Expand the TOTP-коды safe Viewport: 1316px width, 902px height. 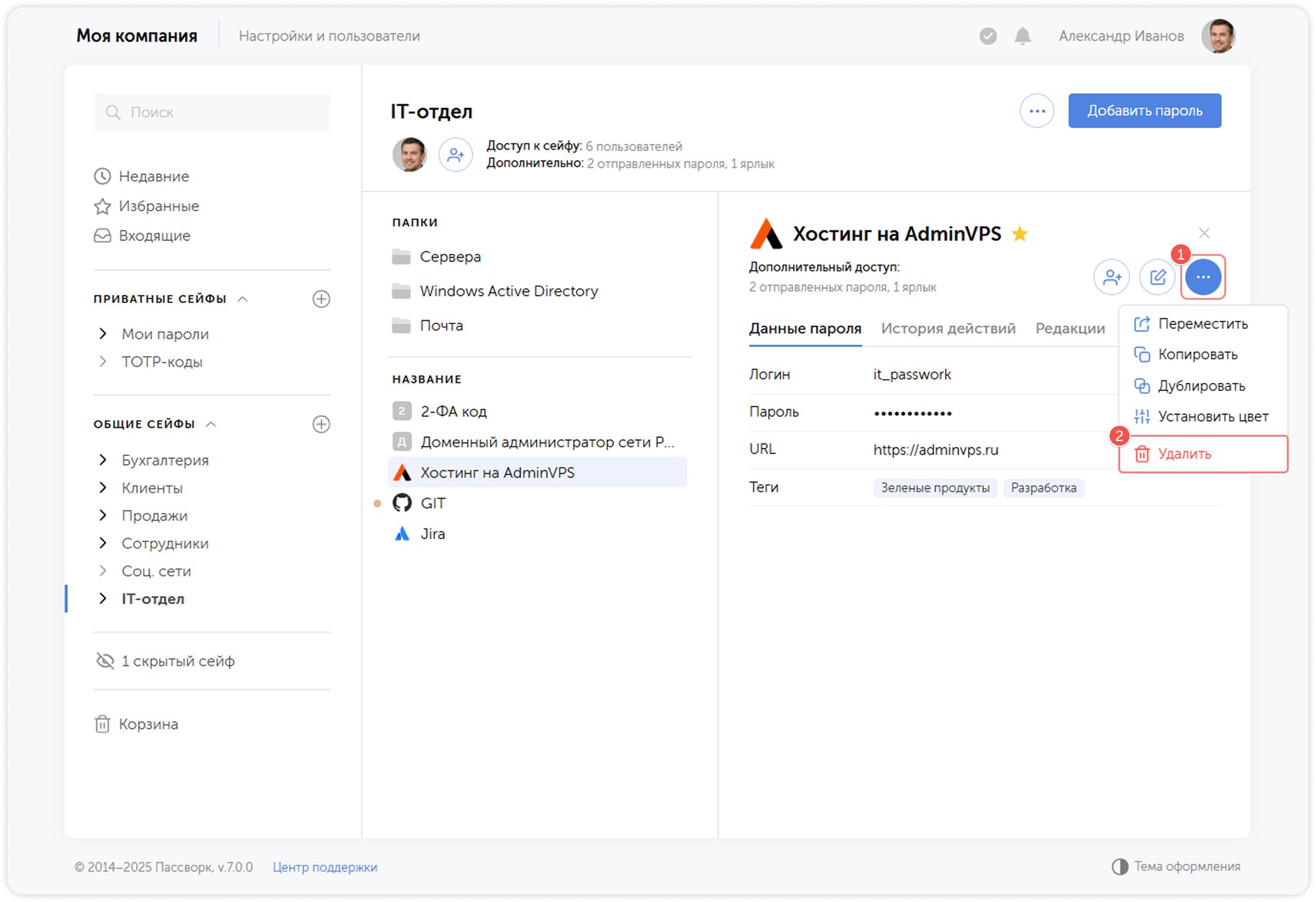[x=103, y=362]
